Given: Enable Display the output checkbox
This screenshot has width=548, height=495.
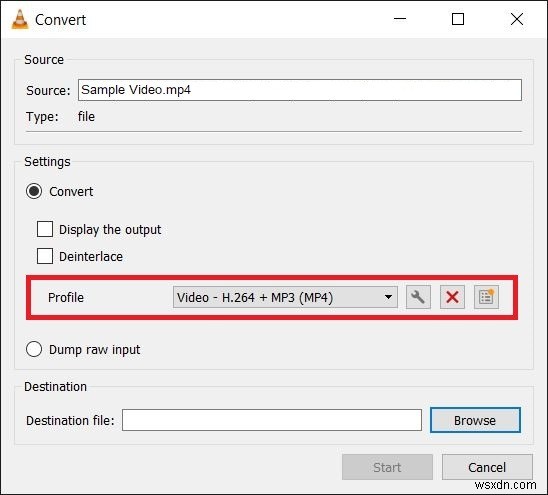Looking at the screenshot, I should coord(45,229).
